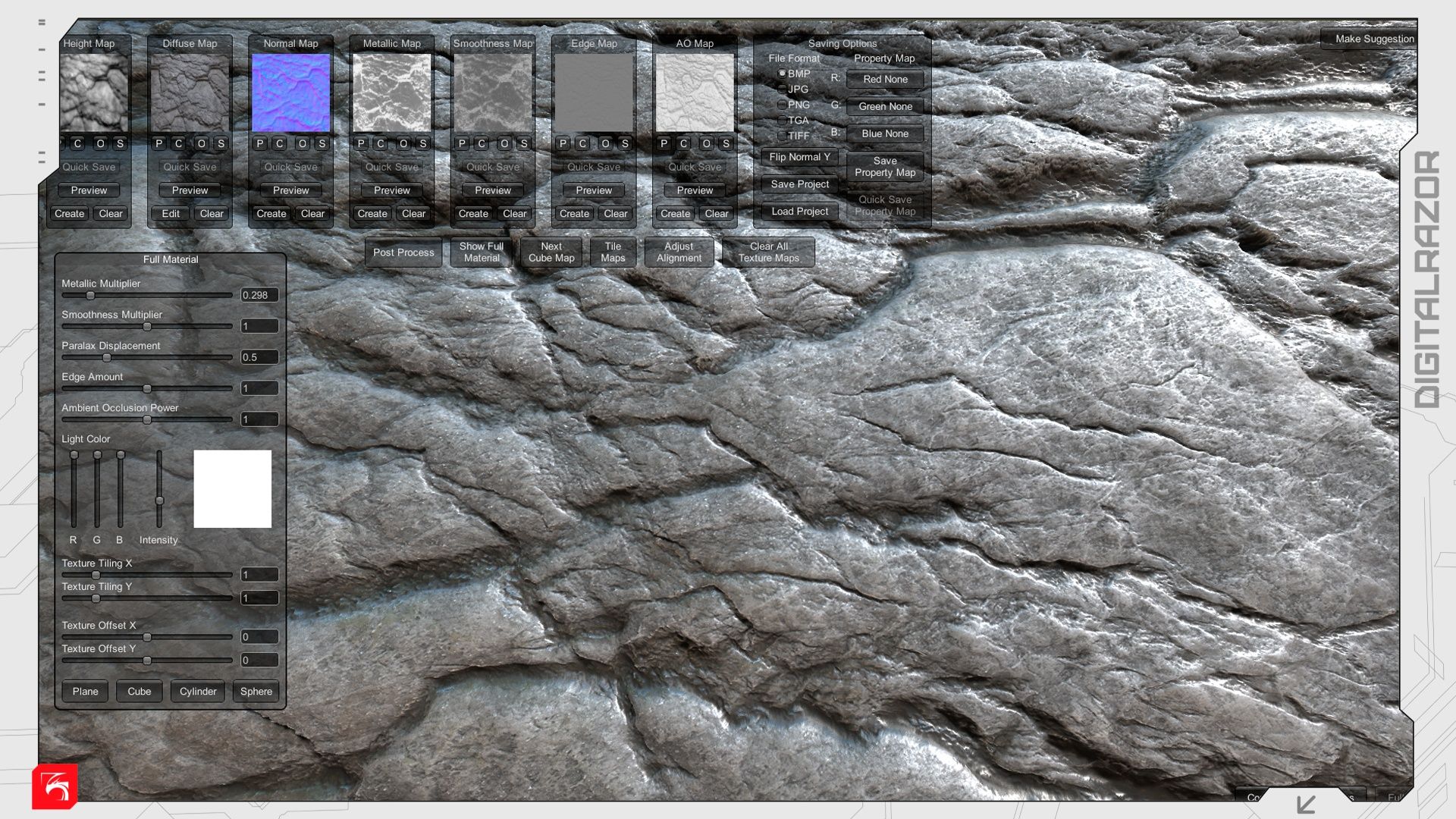This screenshot has width=1456, height=819.
Task: Click the P (paste) icon under Edge Map
Action: pyautogui.click(x=563, y=143)
